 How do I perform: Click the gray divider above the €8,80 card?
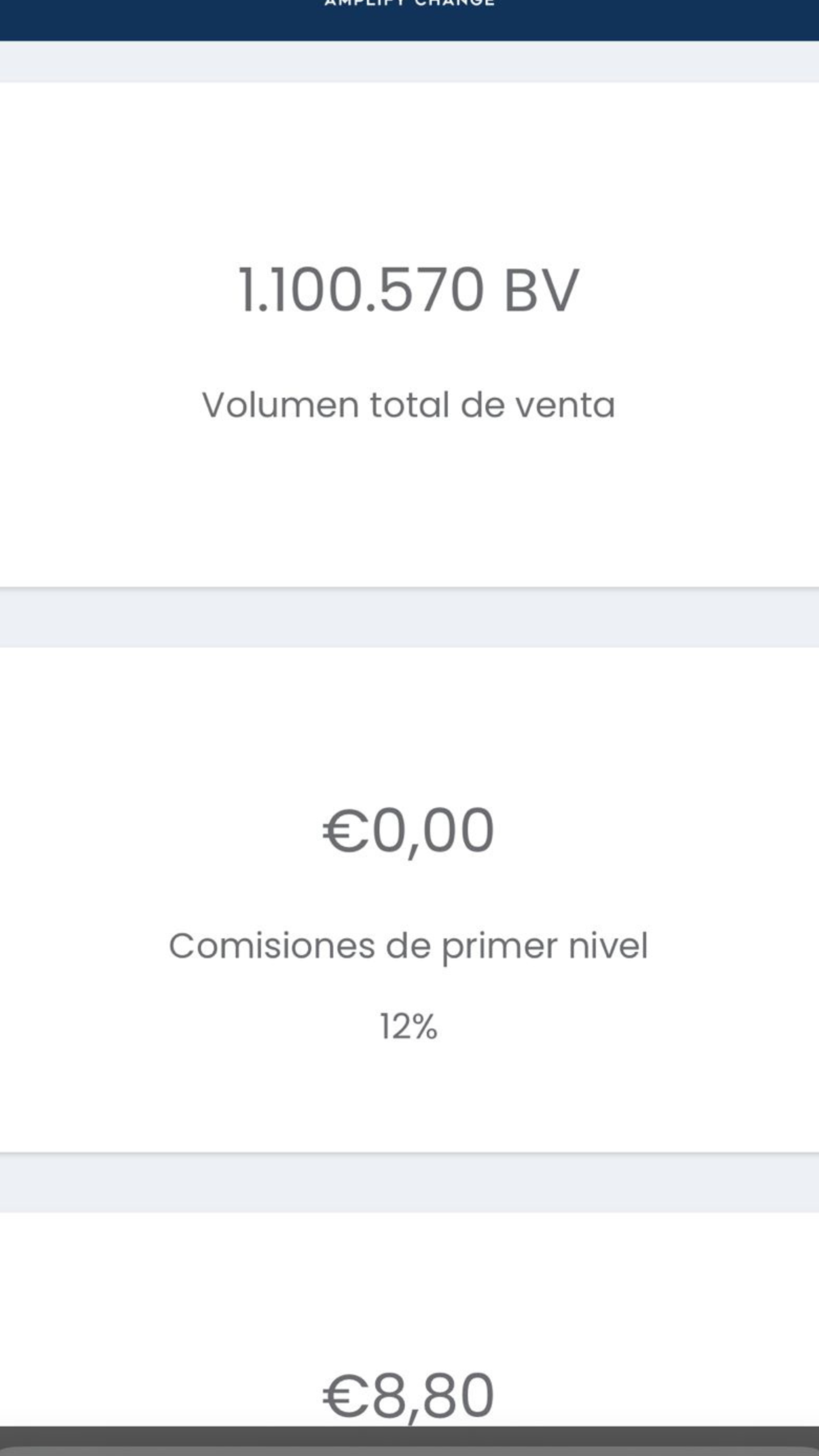point(409,1183)
